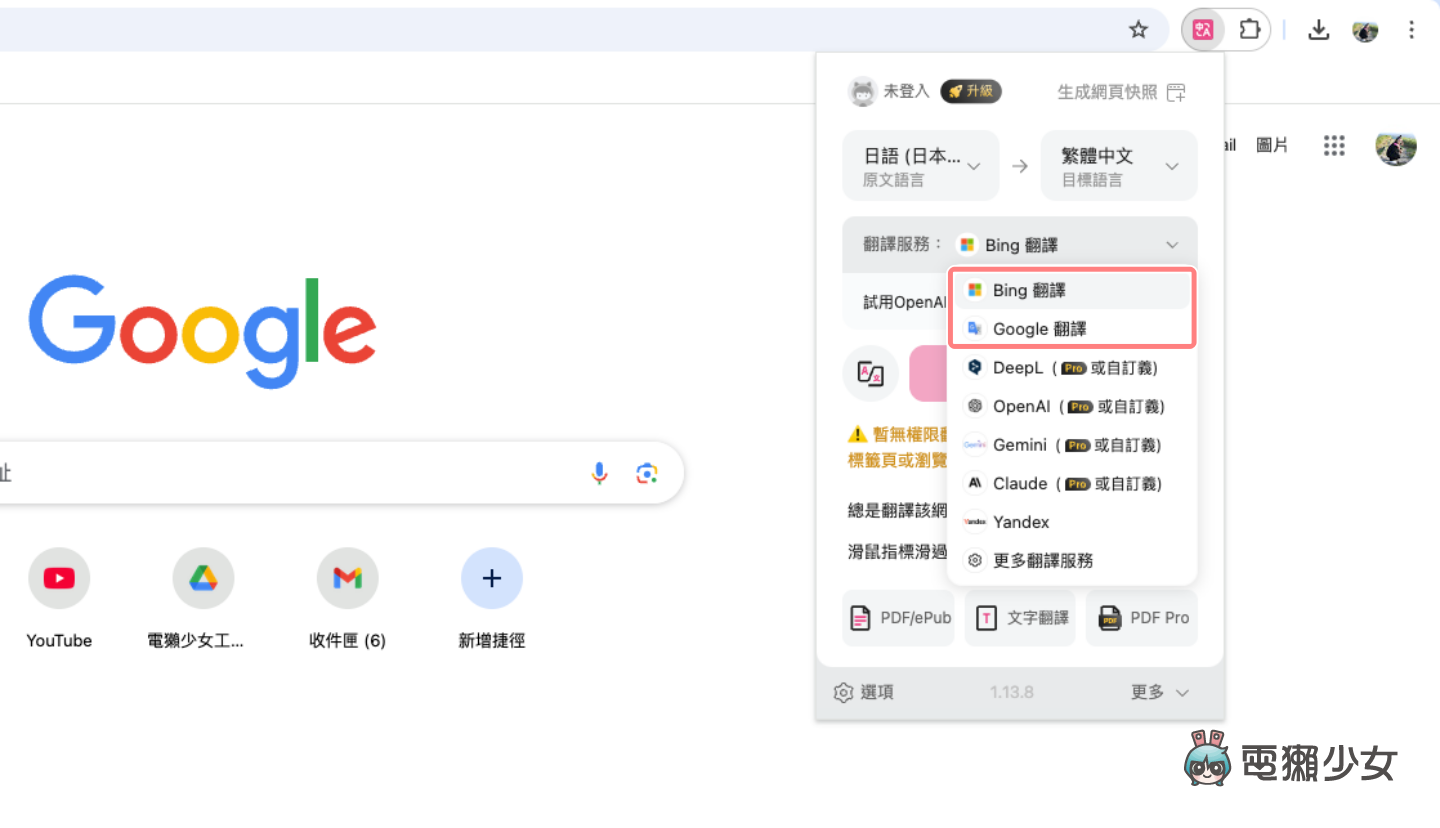This screenshot has width=1440, height=828.
Task: Click the version number 1.13.8
Action: coord(1011,692)
